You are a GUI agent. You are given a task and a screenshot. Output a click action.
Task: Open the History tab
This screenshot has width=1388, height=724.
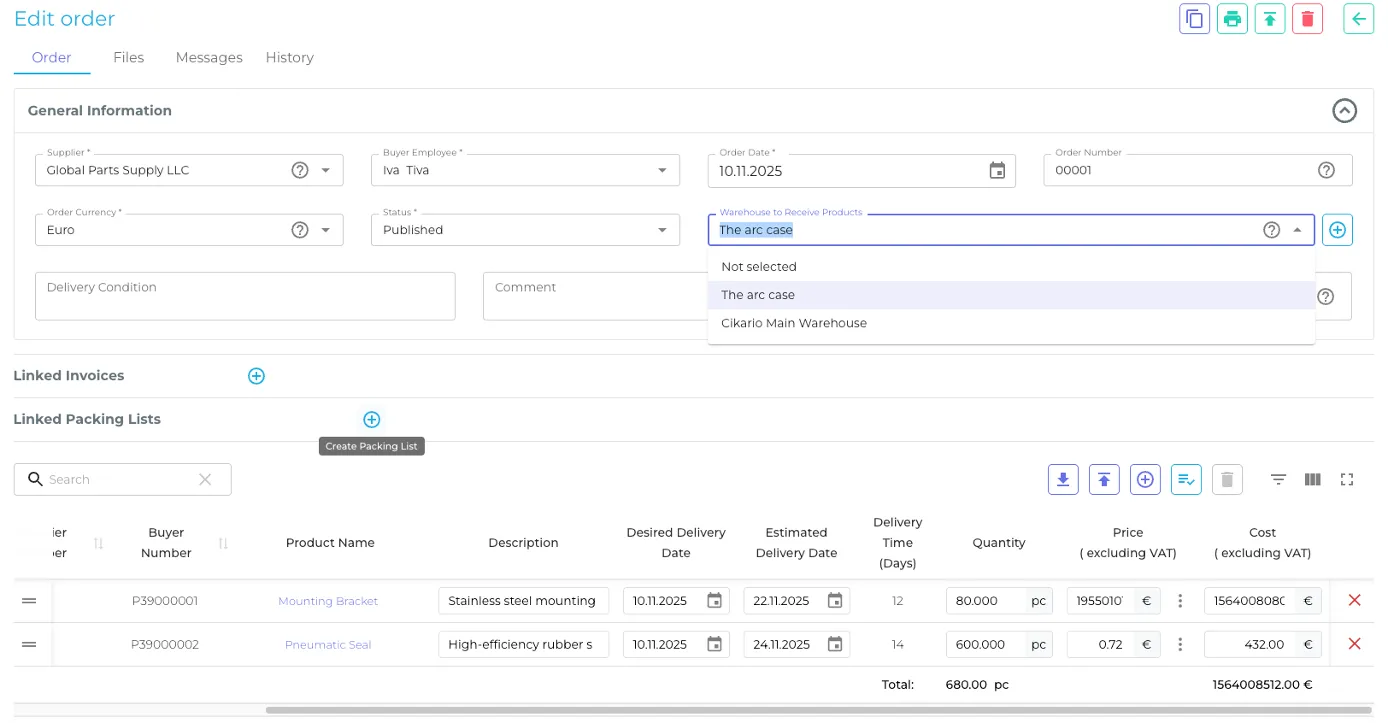[x=289, y=58]
